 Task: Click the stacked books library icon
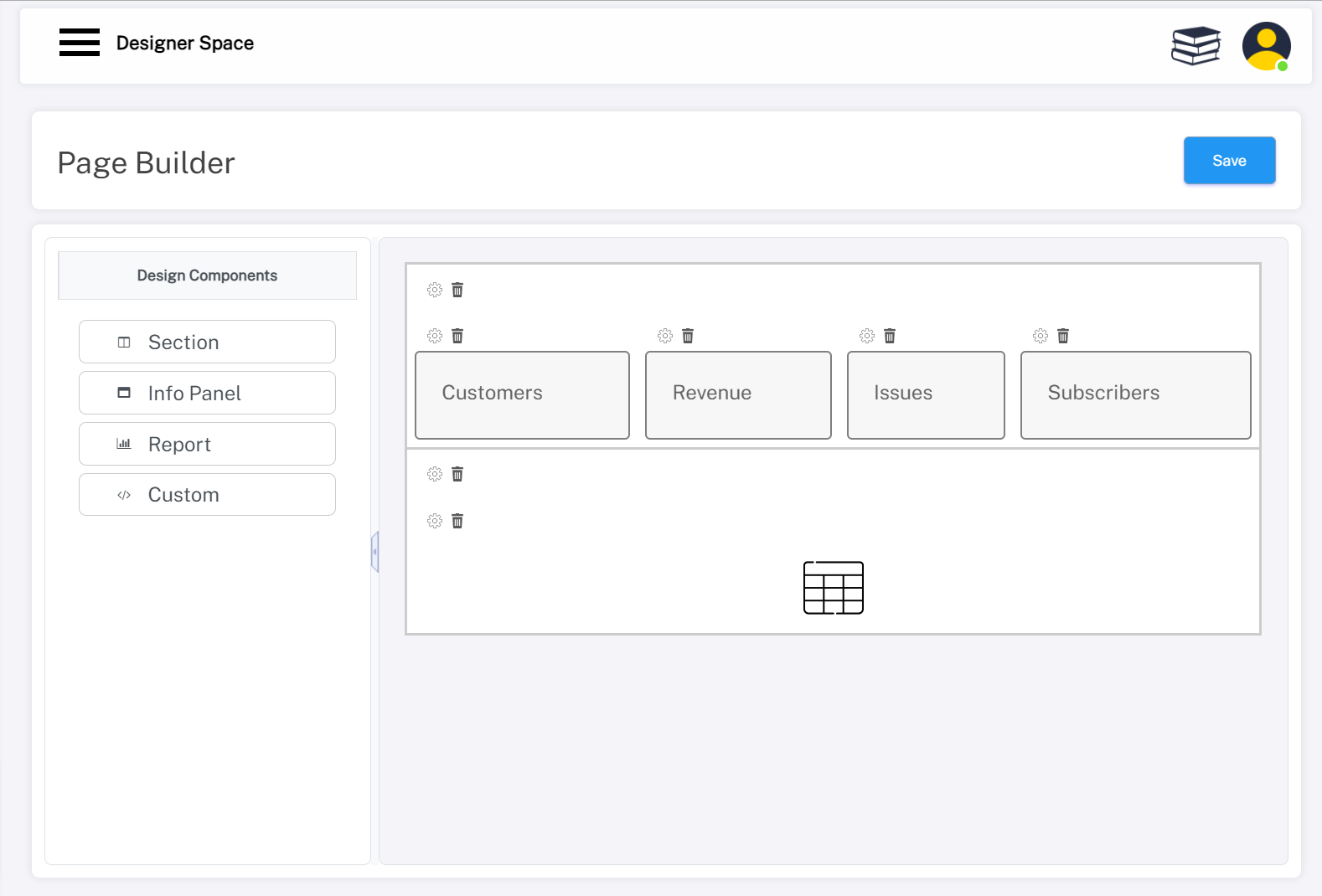1195,45
